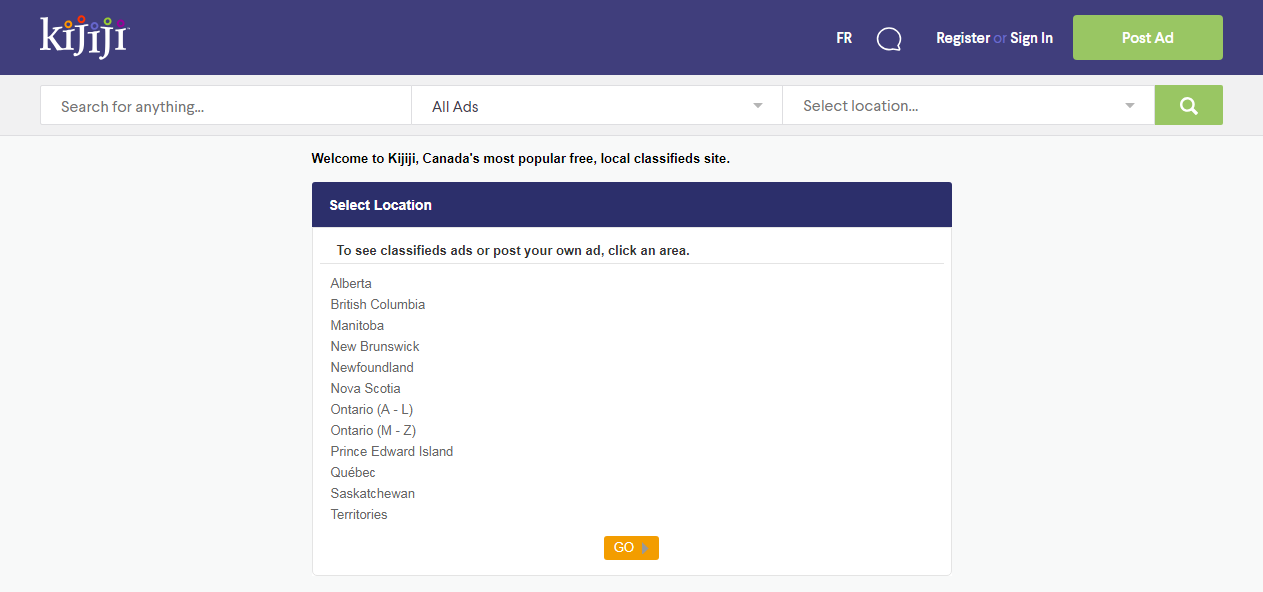Switch language to FR
This screenshot has height=592, width=1263.
pyautogui.click(x=844, y=38)
